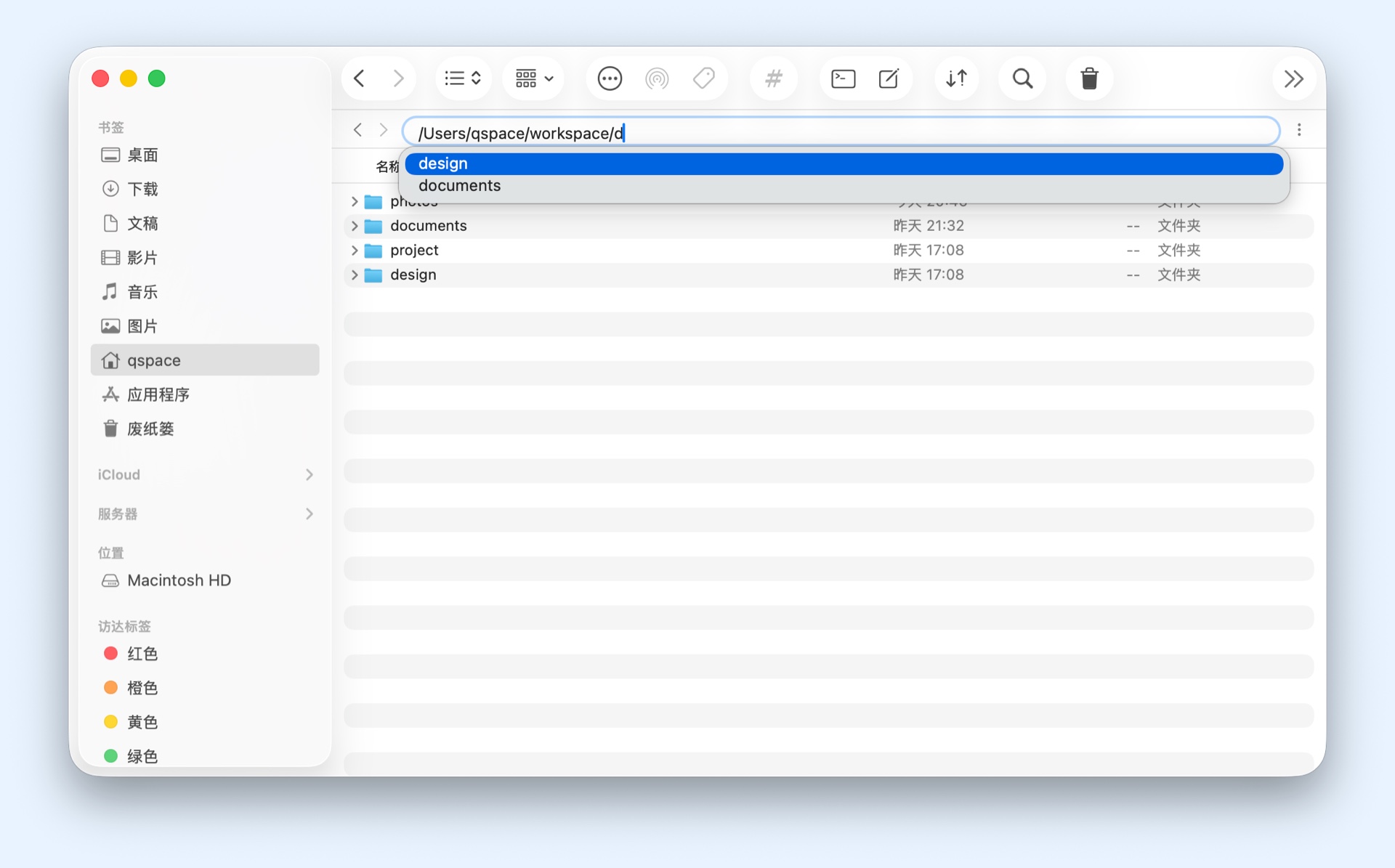This screenshot has height=868, width=1395.
Task: Go to 应用程序 in sidebar
Action: point(158,394)
